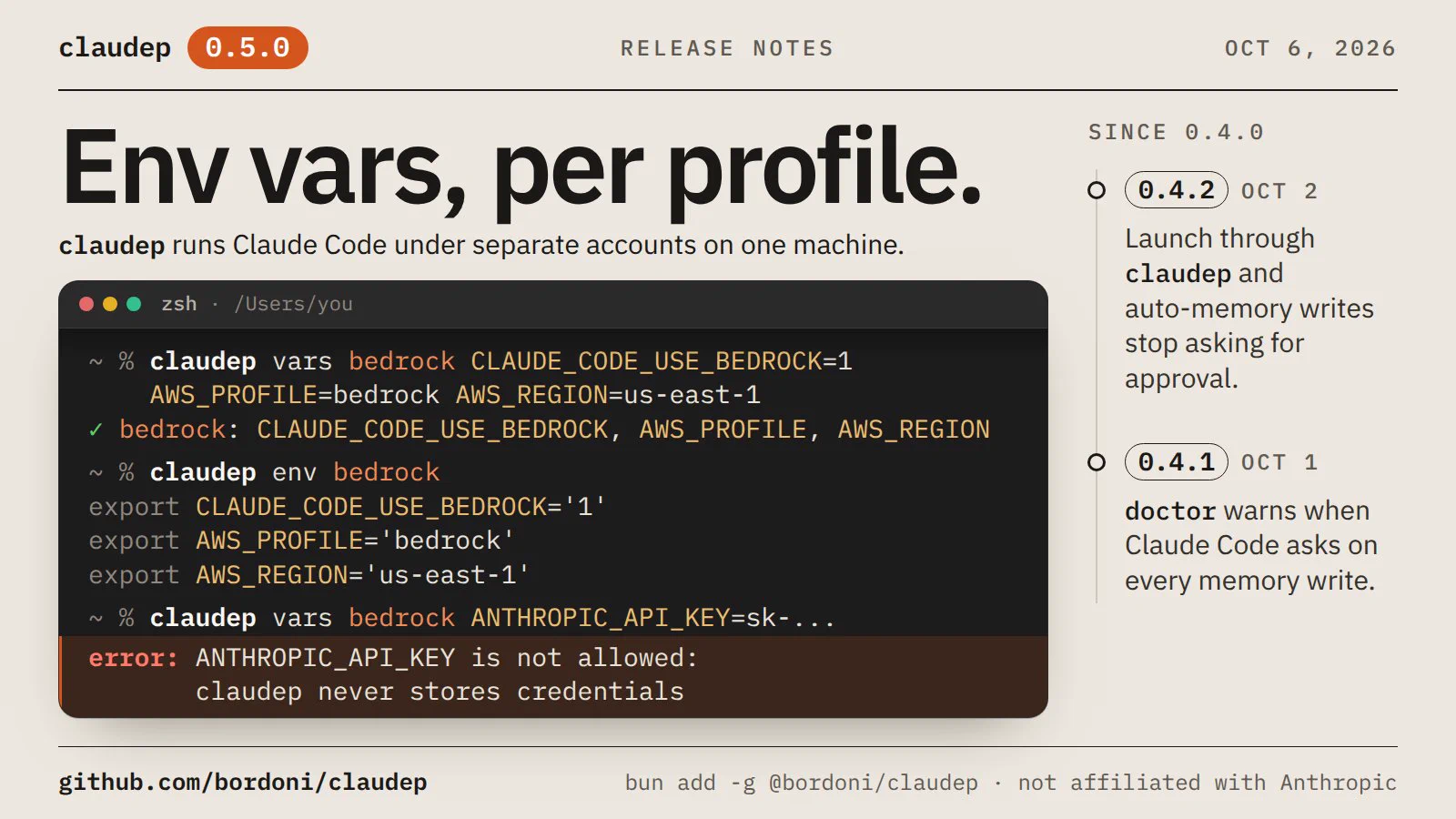Click the 0.4.2 version pill
1456x819 pixels.
tap(1177, 190)
